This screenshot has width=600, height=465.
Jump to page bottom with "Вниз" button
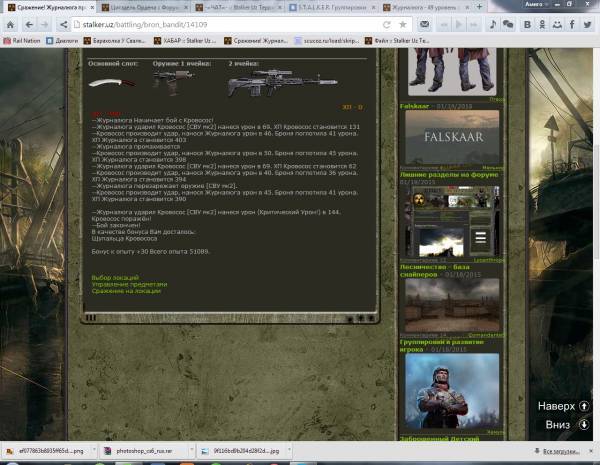tap(567, 424)
